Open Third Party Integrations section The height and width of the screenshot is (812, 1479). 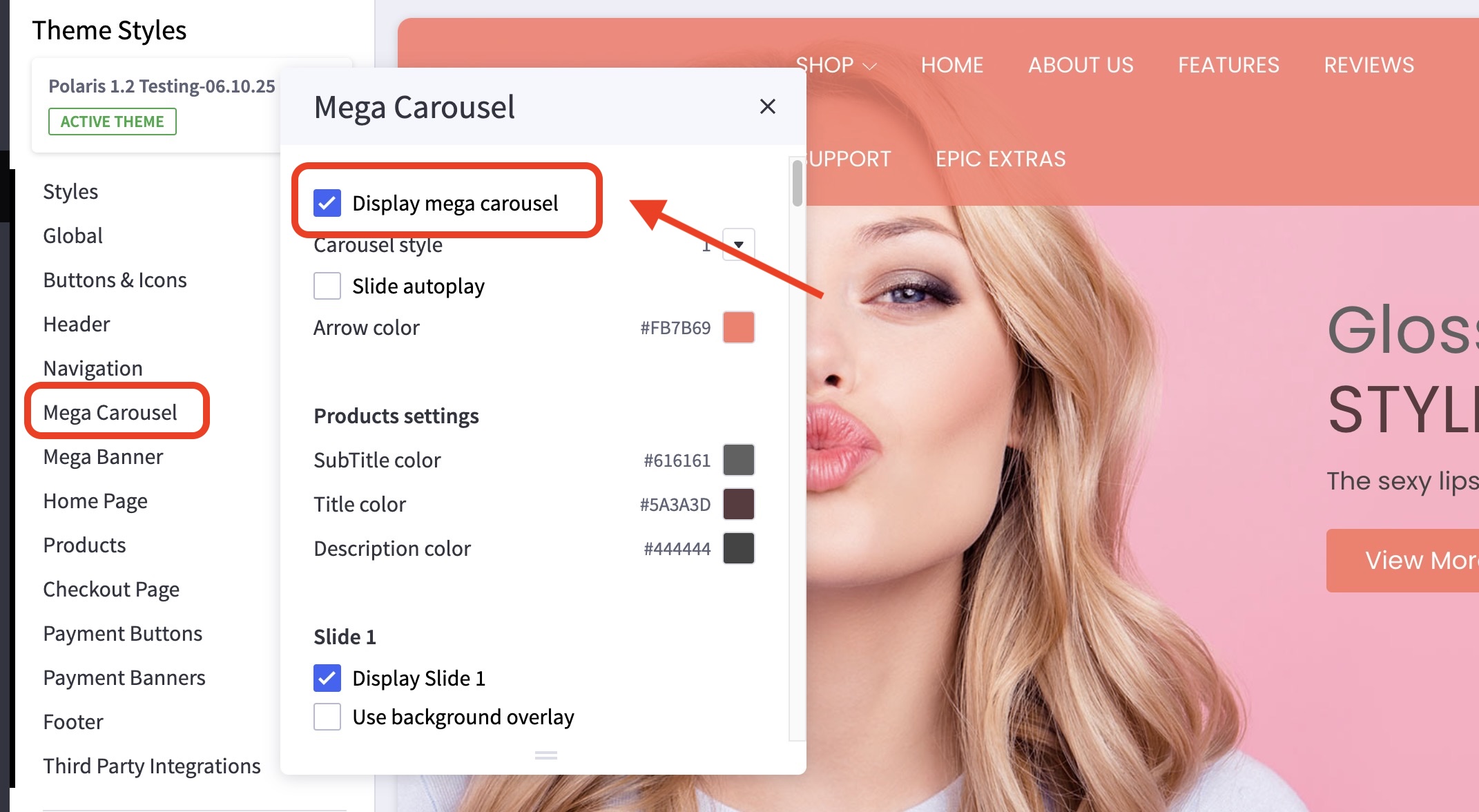pos(151,766)
